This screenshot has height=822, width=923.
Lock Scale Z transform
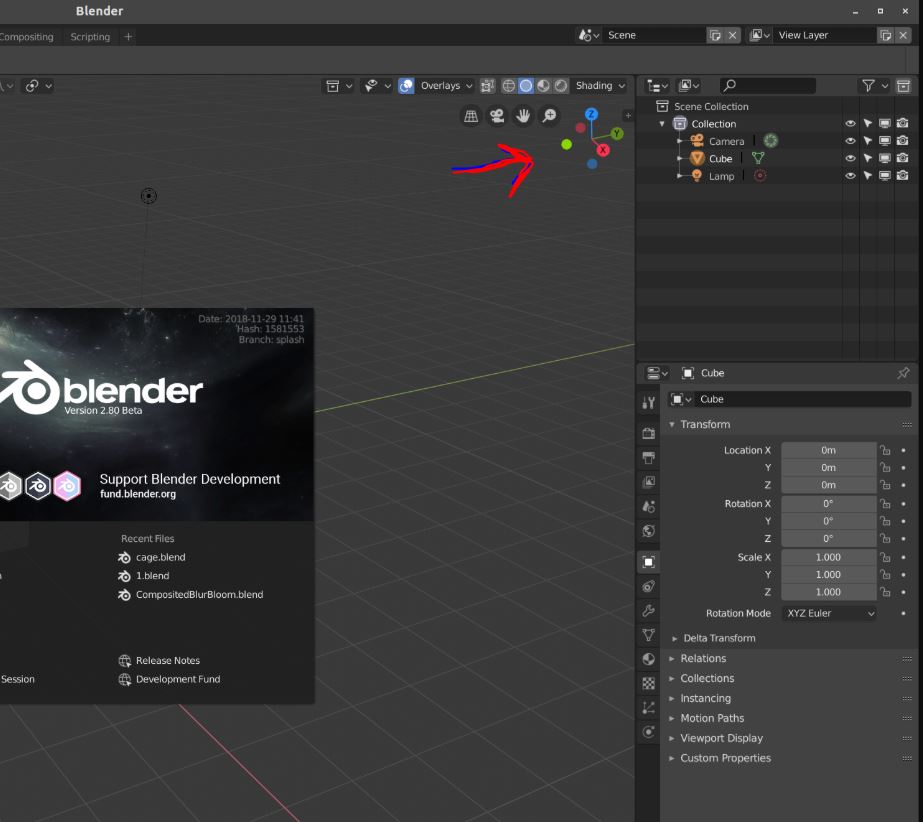pos(885,592)
